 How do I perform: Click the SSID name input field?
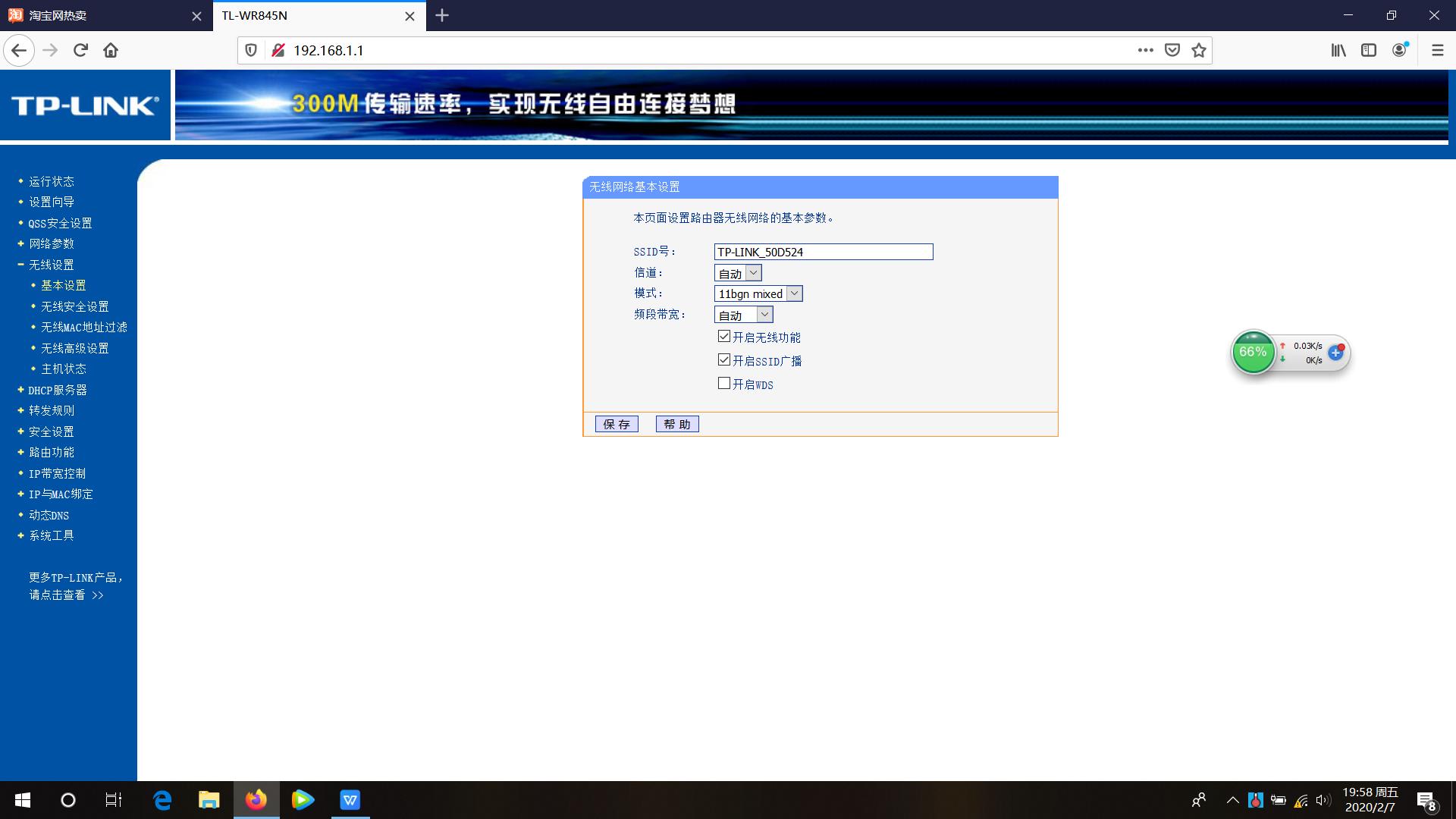(823, 252)
